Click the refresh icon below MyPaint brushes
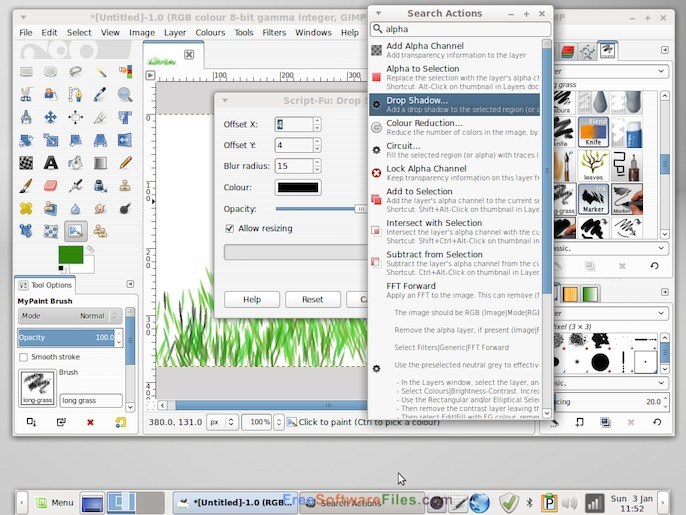This screenshot has width=686, height=515. 654,266
